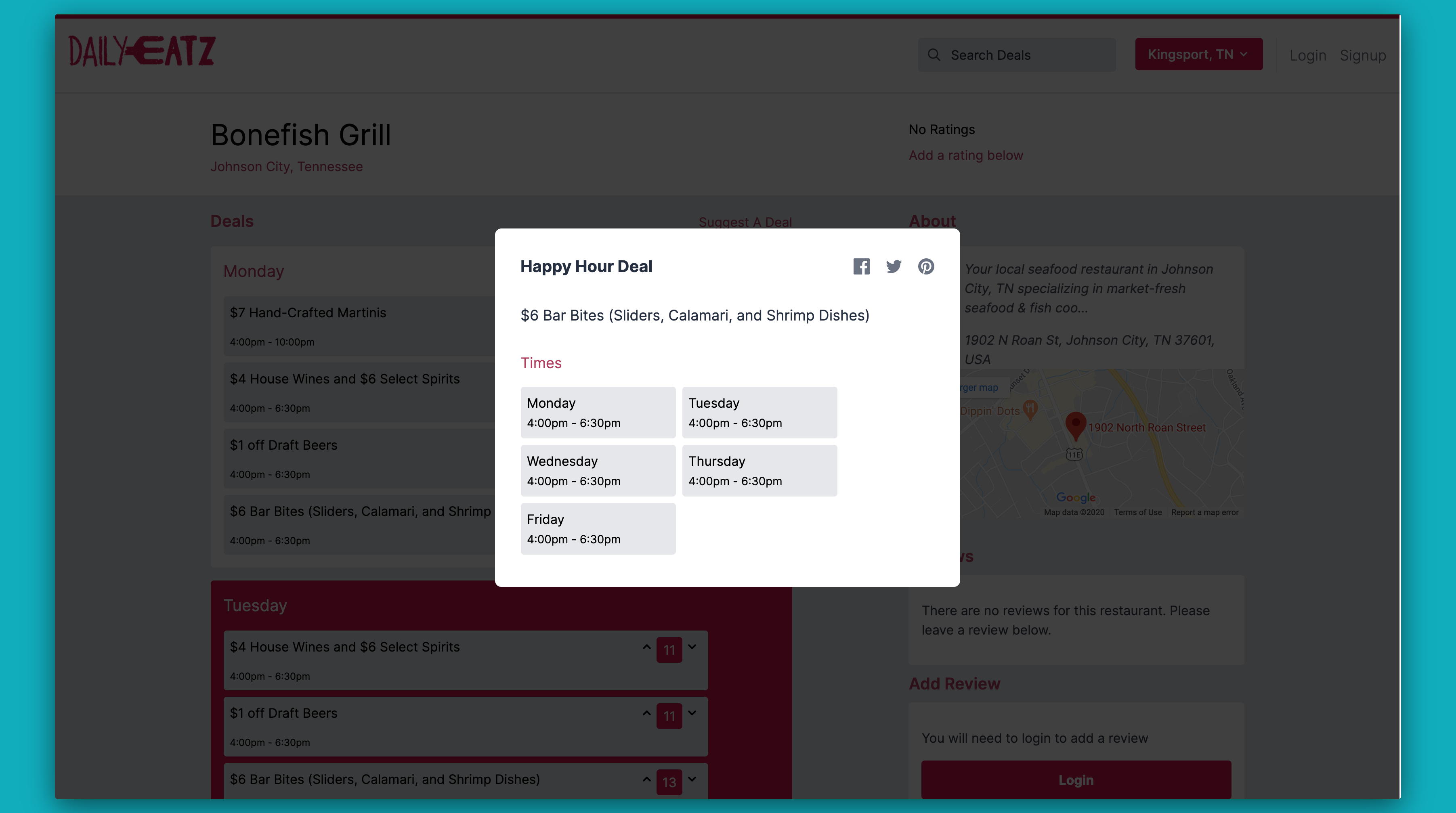Open Kingsport, TN location dropdown
This screenshot has width=1456, height=813.
point(1198,54)
